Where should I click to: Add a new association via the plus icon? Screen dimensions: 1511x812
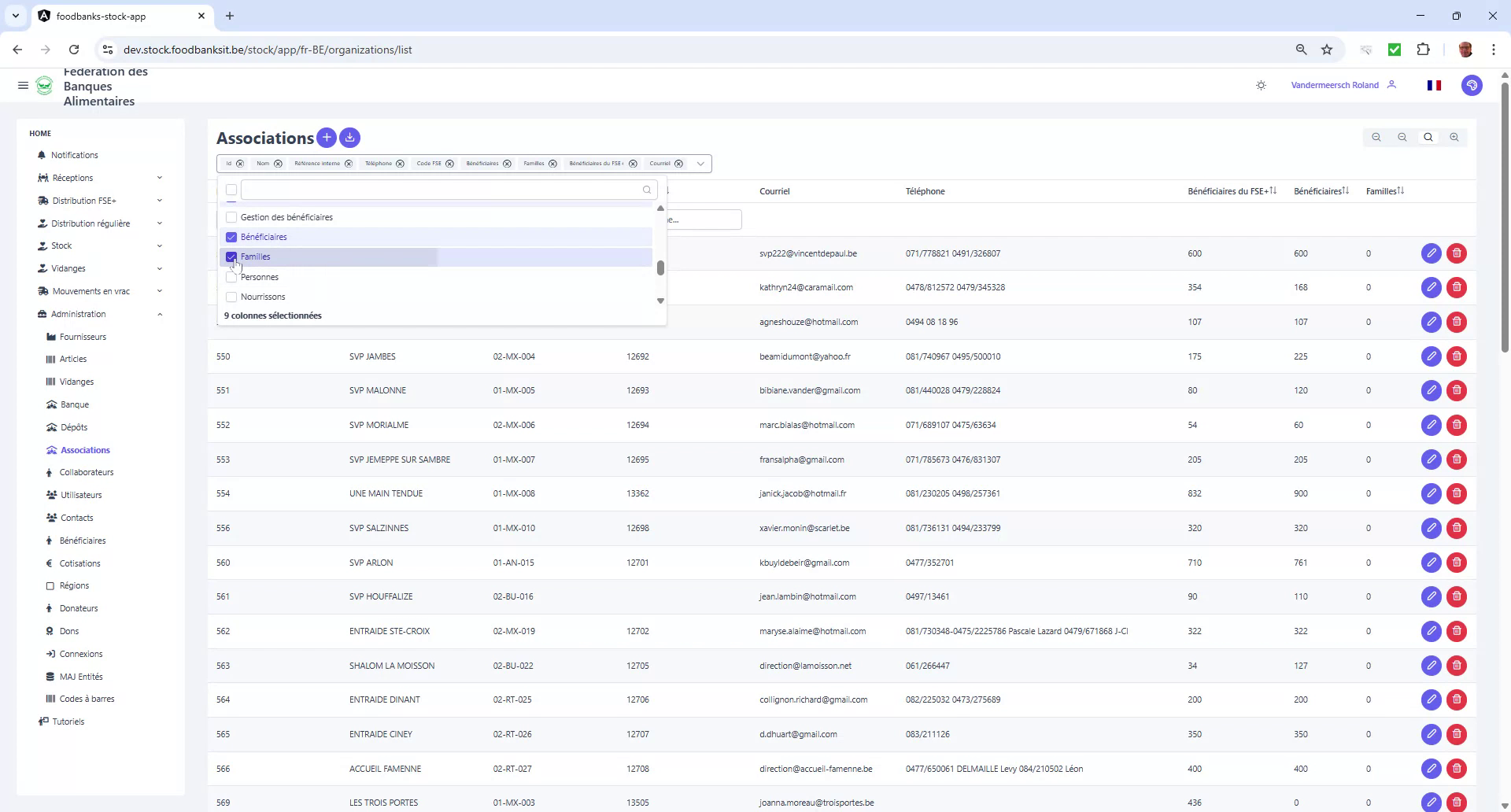coord(326,138)
